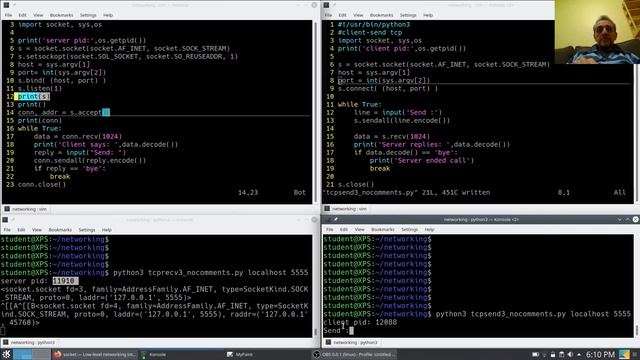Click 's.connect( (host, port) )' in client code
This screenshot has height=360, width=640.
click(x=388, y=89)
